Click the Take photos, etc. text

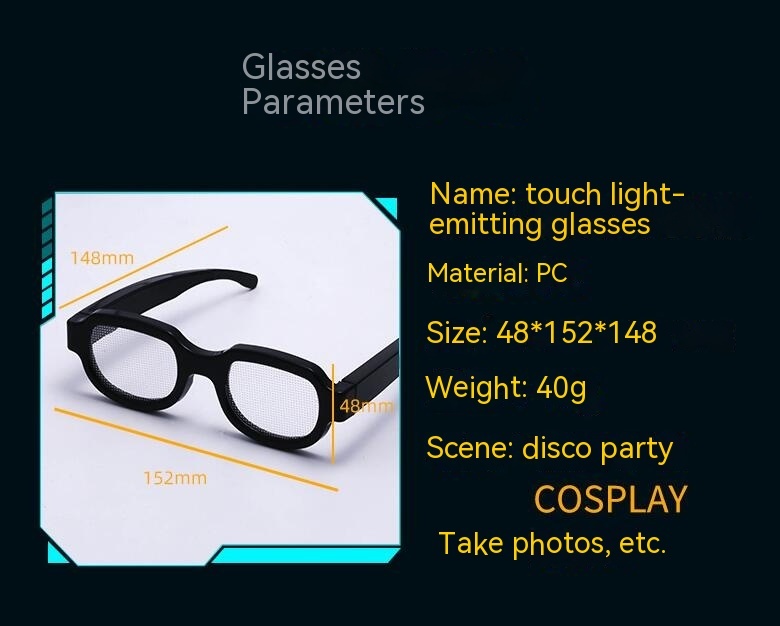click(x=552, y=543)
